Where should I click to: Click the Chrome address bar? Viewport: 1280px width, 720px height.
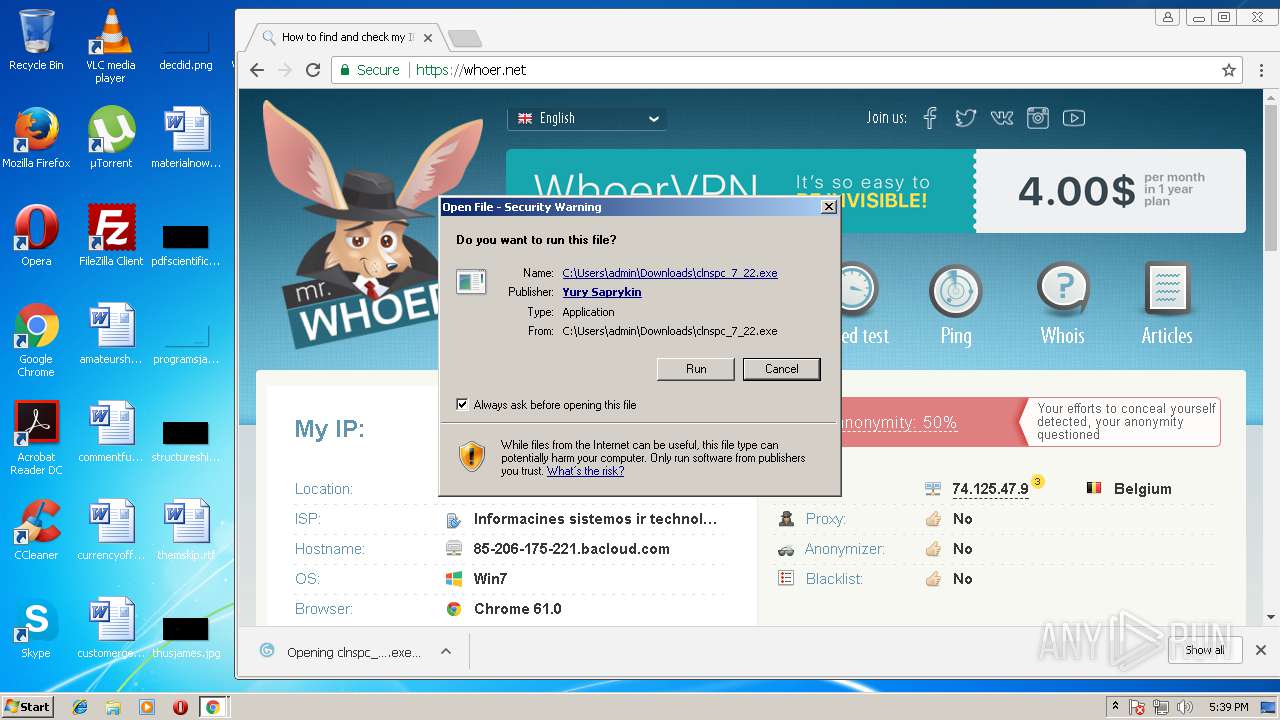pos(785,70)
